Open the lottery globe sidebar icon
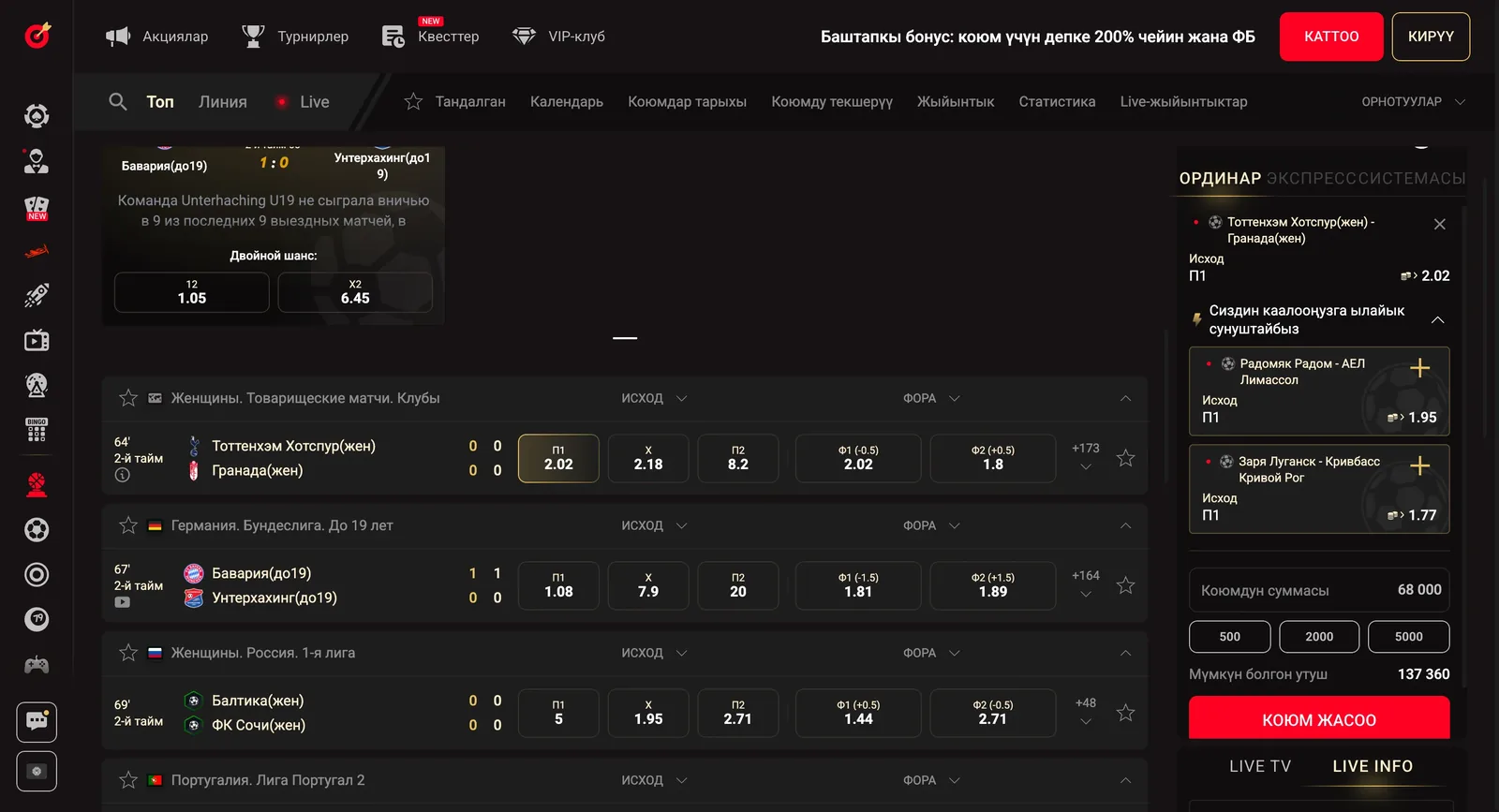This screenshot has width=1499, height=812. (x=37, y=385)
